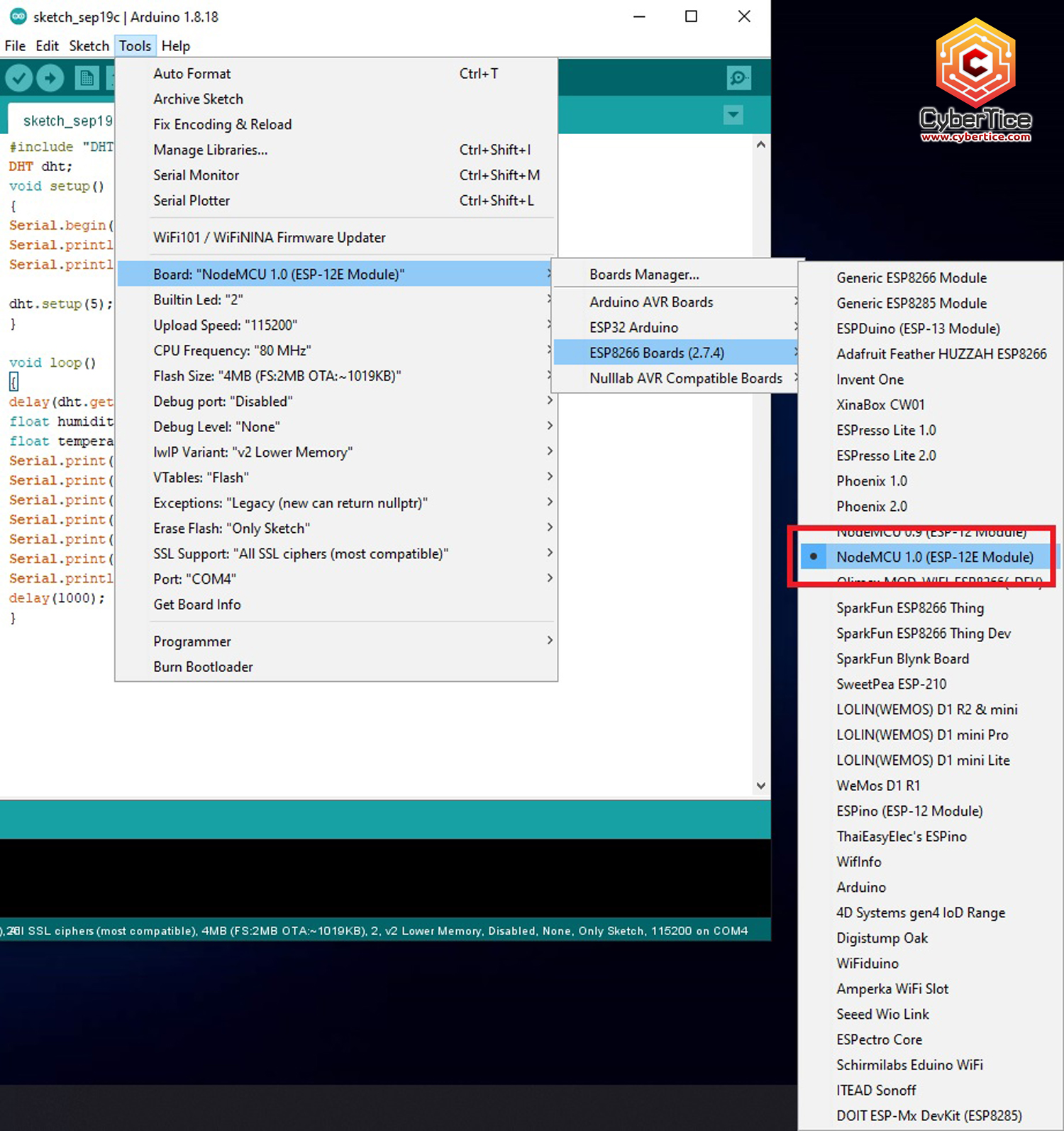Click Get Board Info
This screenshot has width=1064, height=1131.
tap(197, 605)
